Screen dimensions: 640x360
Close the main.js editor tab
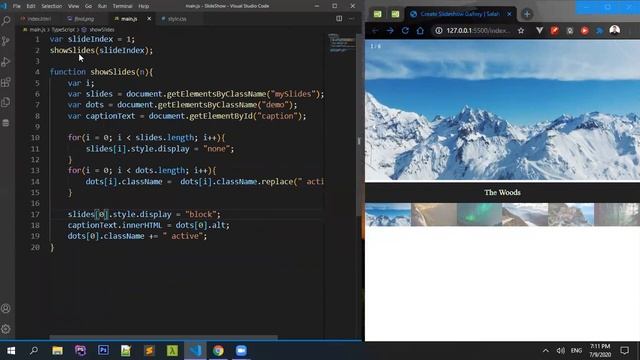tap(149, 19)
